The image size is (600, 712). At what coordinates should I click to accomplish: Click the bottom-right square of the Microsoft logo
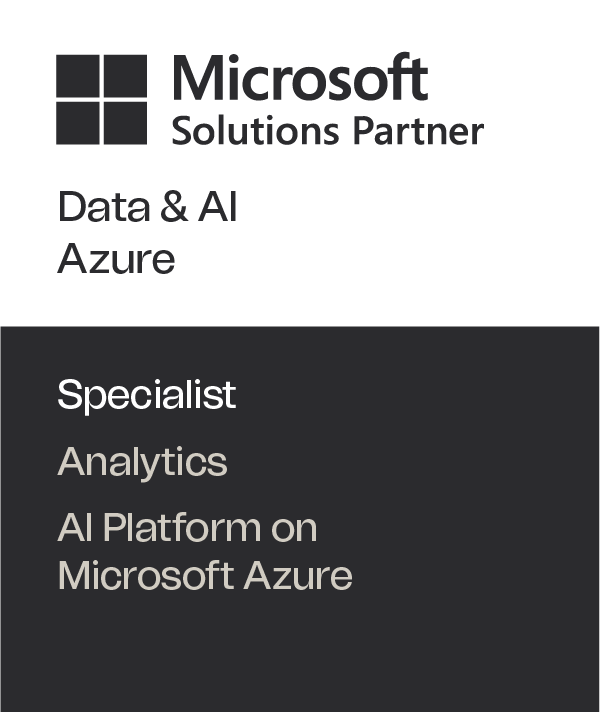(124, 122)
